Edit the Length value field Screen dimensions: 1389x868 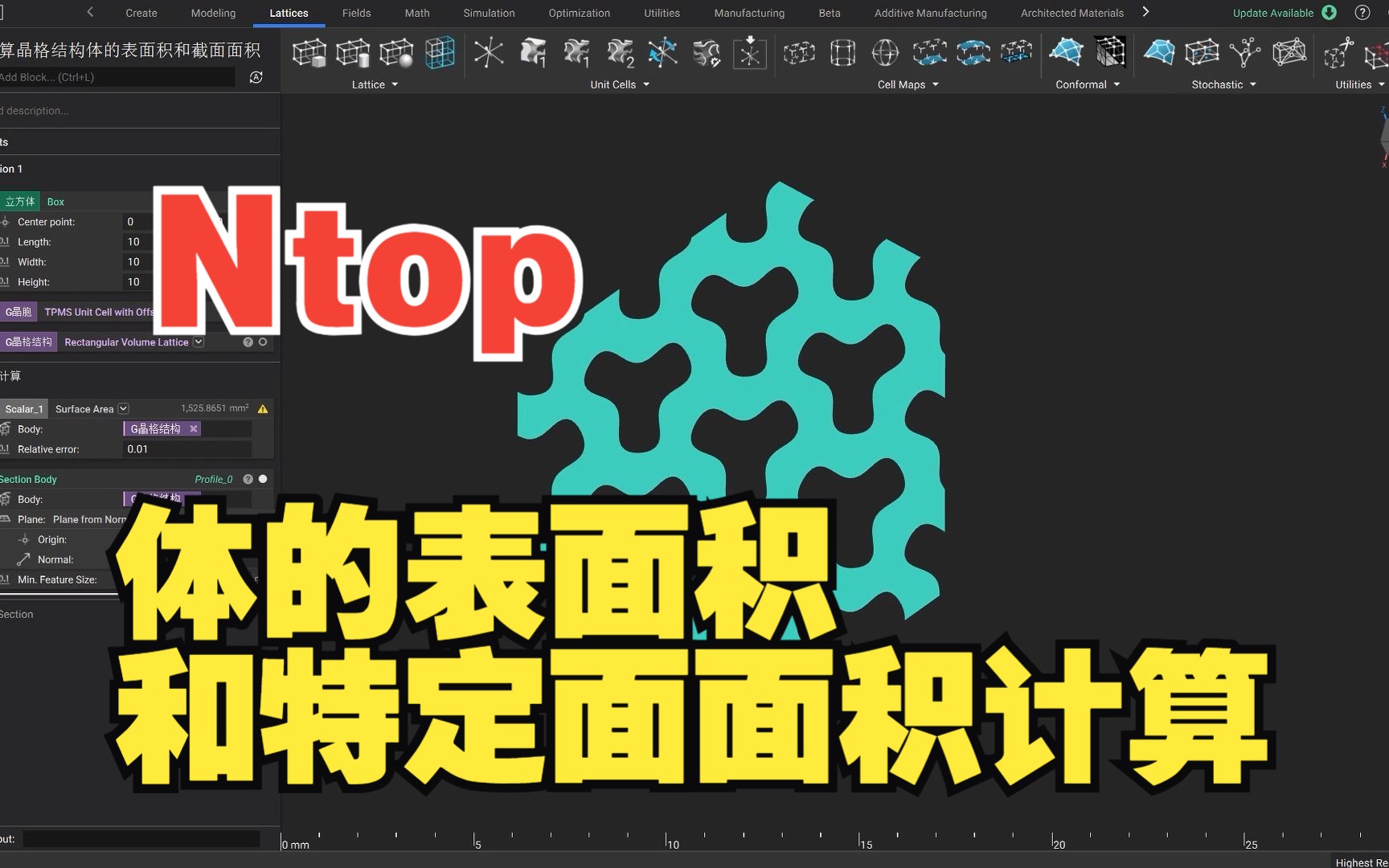pos(137,242)
